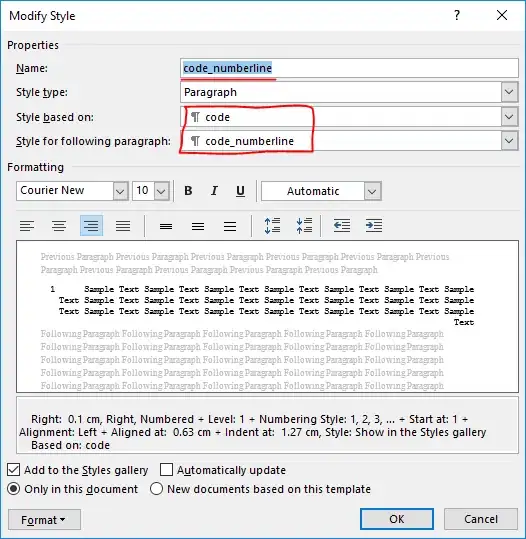Expand Style based on dropdown
This screenshot has height=539, width=526.
509,117
